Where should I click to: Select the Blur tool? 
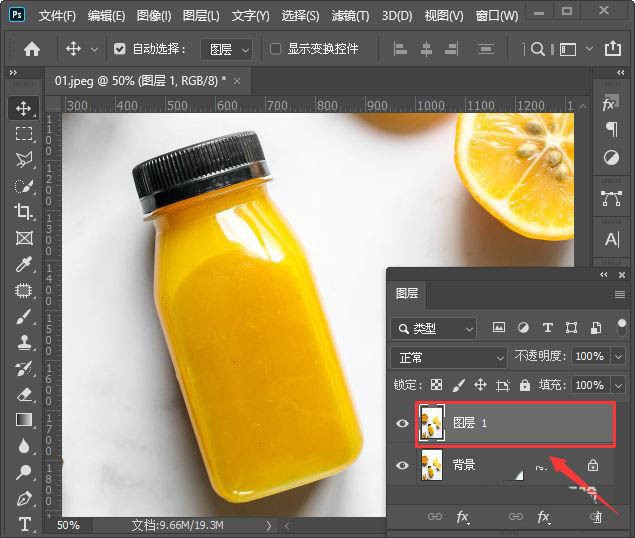[x=23, y=446]
